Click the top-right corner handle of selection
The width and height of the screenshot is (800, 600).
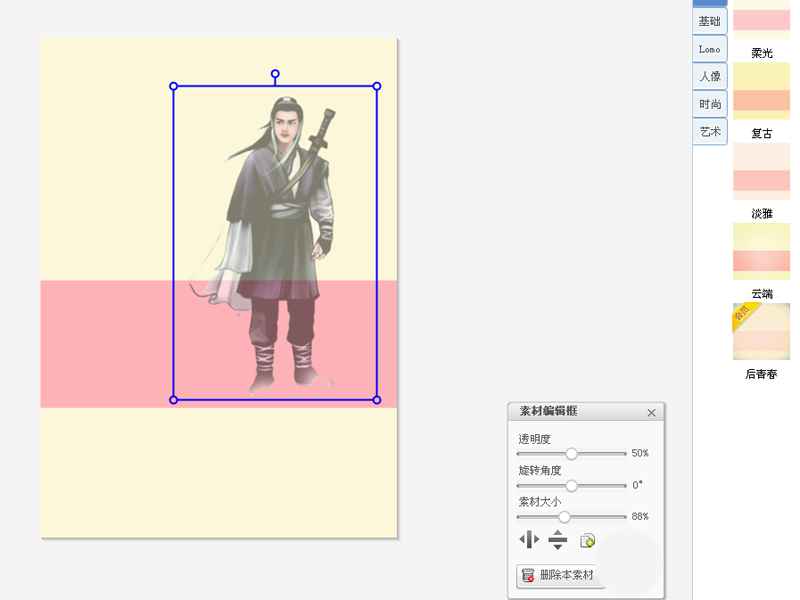(x=377, y=86)
